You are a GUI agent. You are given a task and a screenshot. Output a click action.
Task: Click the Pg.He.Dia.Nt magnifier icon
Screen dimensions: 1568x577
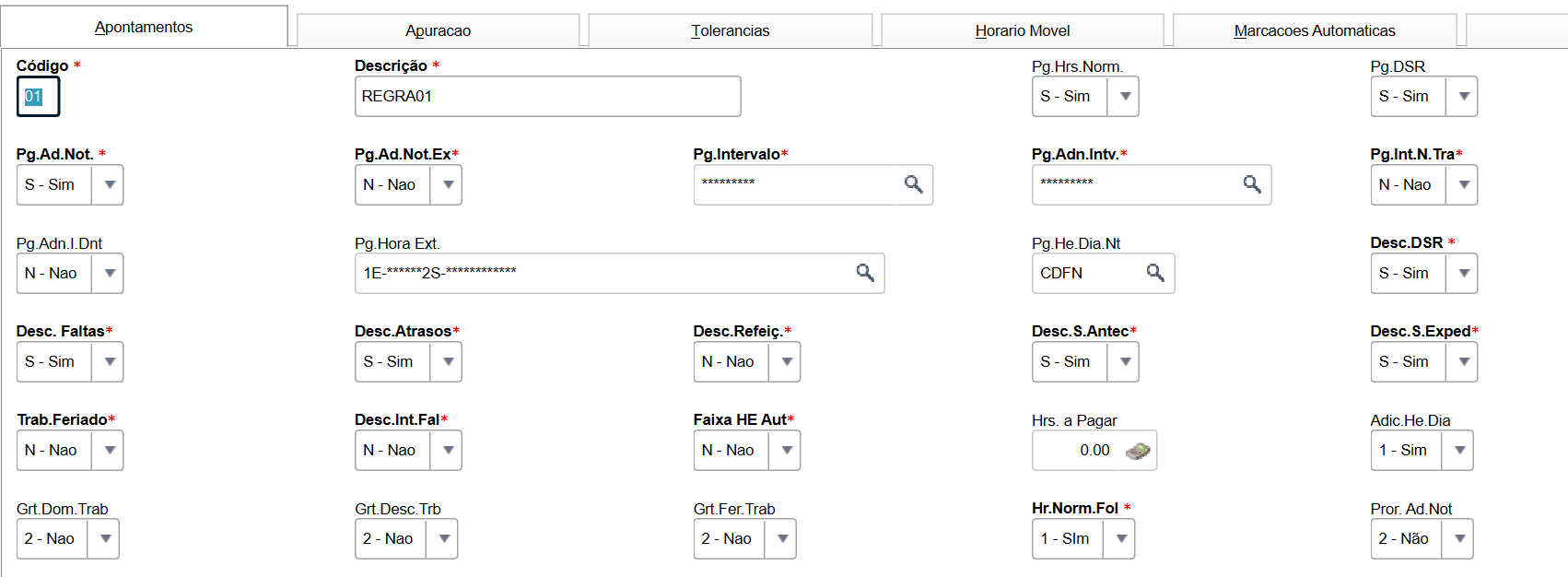[x=1155, y=273]
